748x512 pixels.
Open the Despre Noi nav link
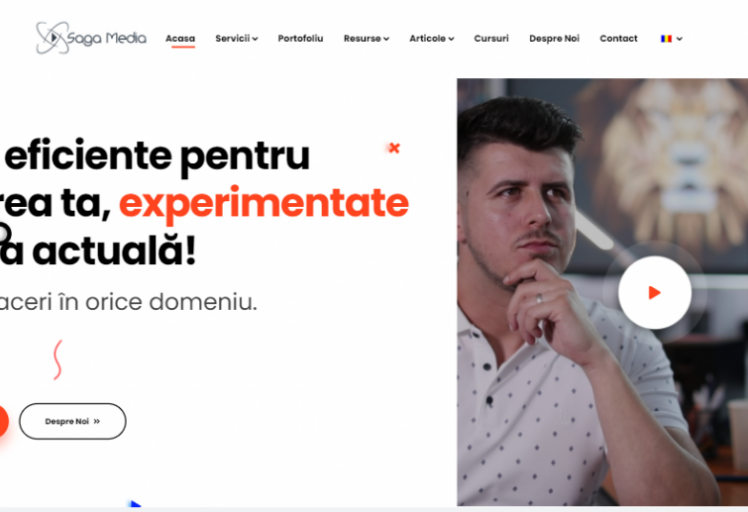tap(554, 38)
